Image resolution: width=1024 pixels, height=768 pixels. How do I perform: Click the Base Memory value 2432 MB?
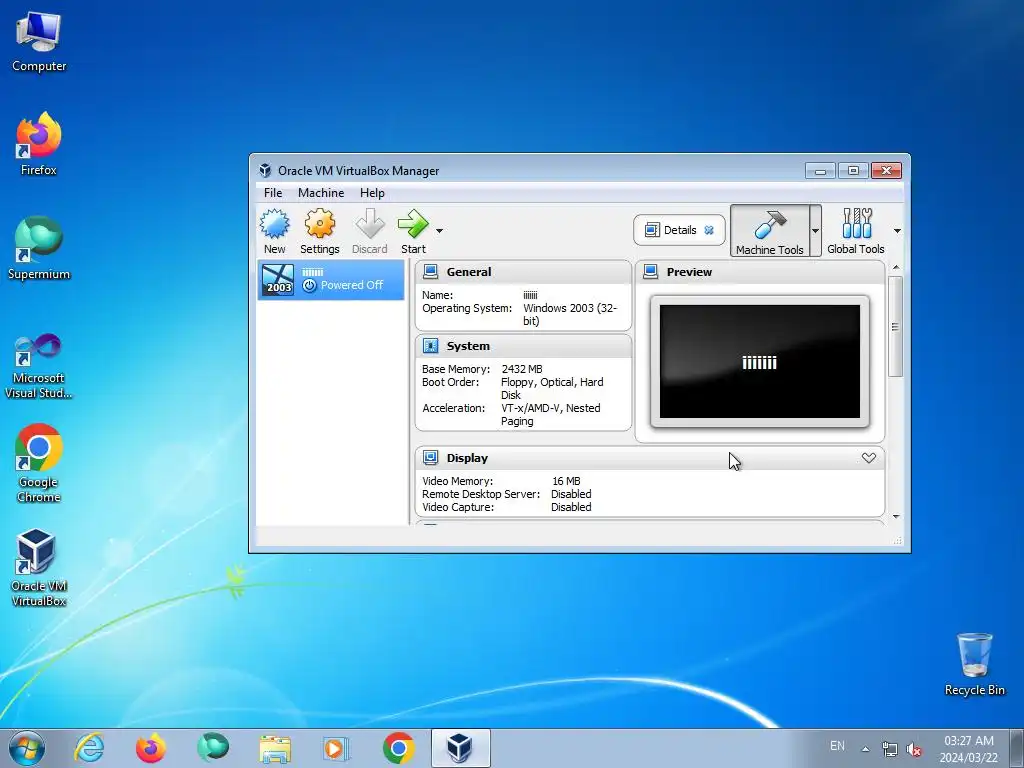(x=522, y=369)
